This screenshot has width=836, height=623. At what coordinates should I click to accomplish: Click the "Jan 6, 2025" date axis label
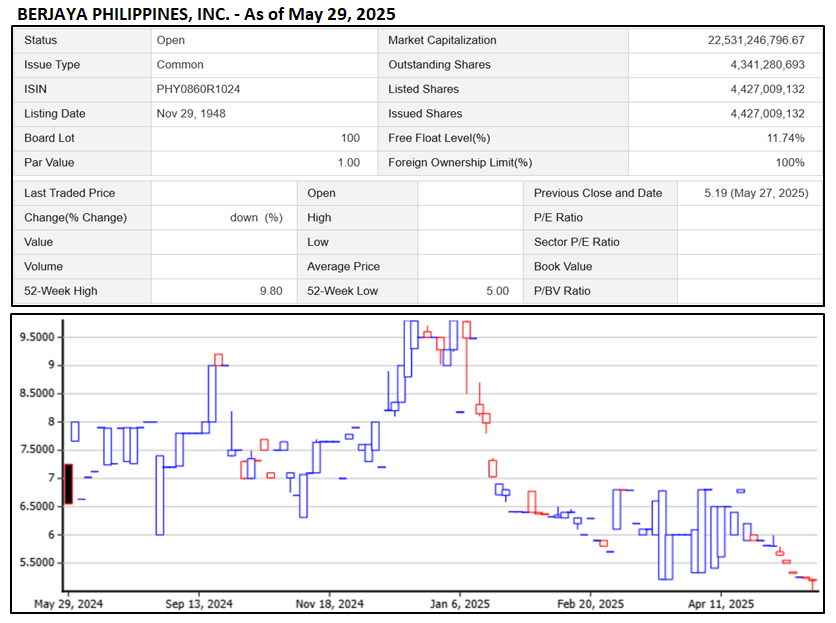[x=460, y=604]
